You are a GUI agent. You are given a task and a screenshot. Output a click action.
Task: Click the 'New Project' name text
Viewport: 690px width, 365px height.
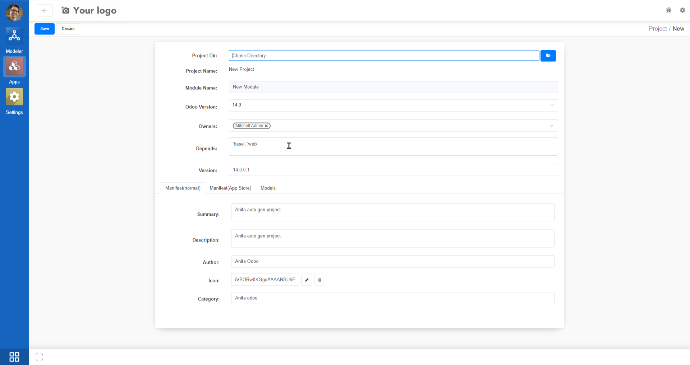click(x=241, y=69)
